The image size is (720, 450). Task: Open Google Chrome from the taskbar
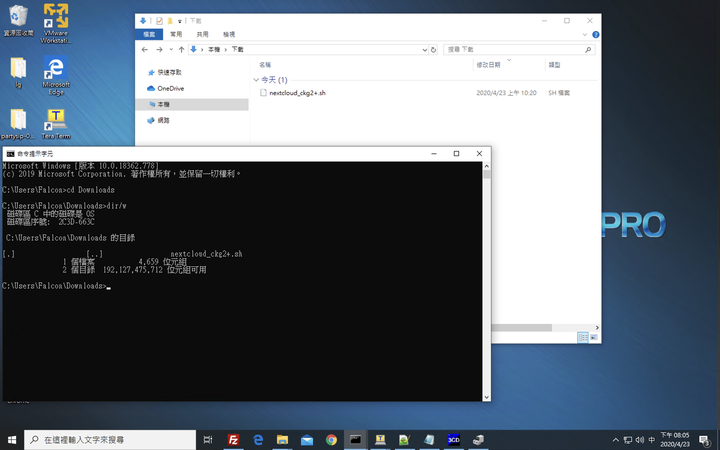[x=331, y=440]
